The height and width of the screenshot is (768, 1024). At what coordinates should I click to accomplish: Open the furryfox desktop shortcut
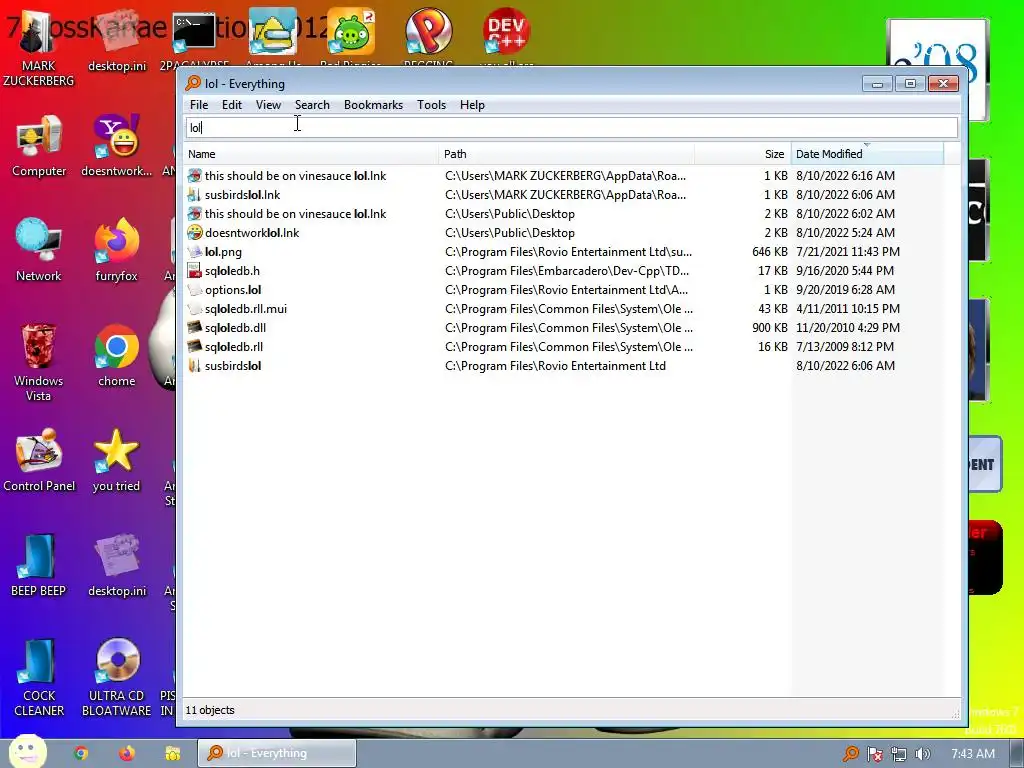[x=116, y=251]
